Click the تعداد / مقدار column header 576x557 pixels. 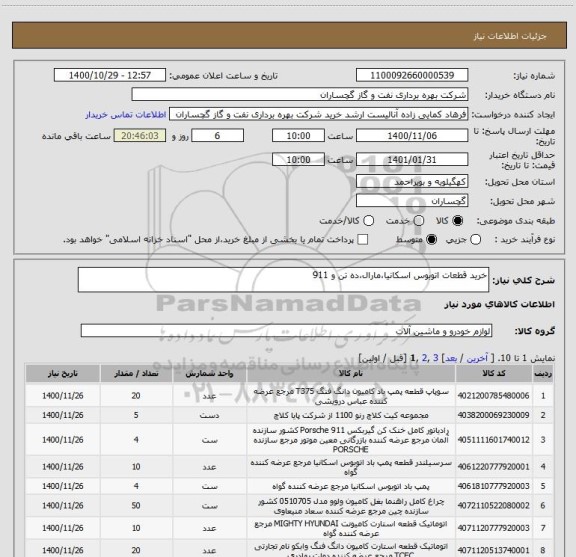click(136, 374)
